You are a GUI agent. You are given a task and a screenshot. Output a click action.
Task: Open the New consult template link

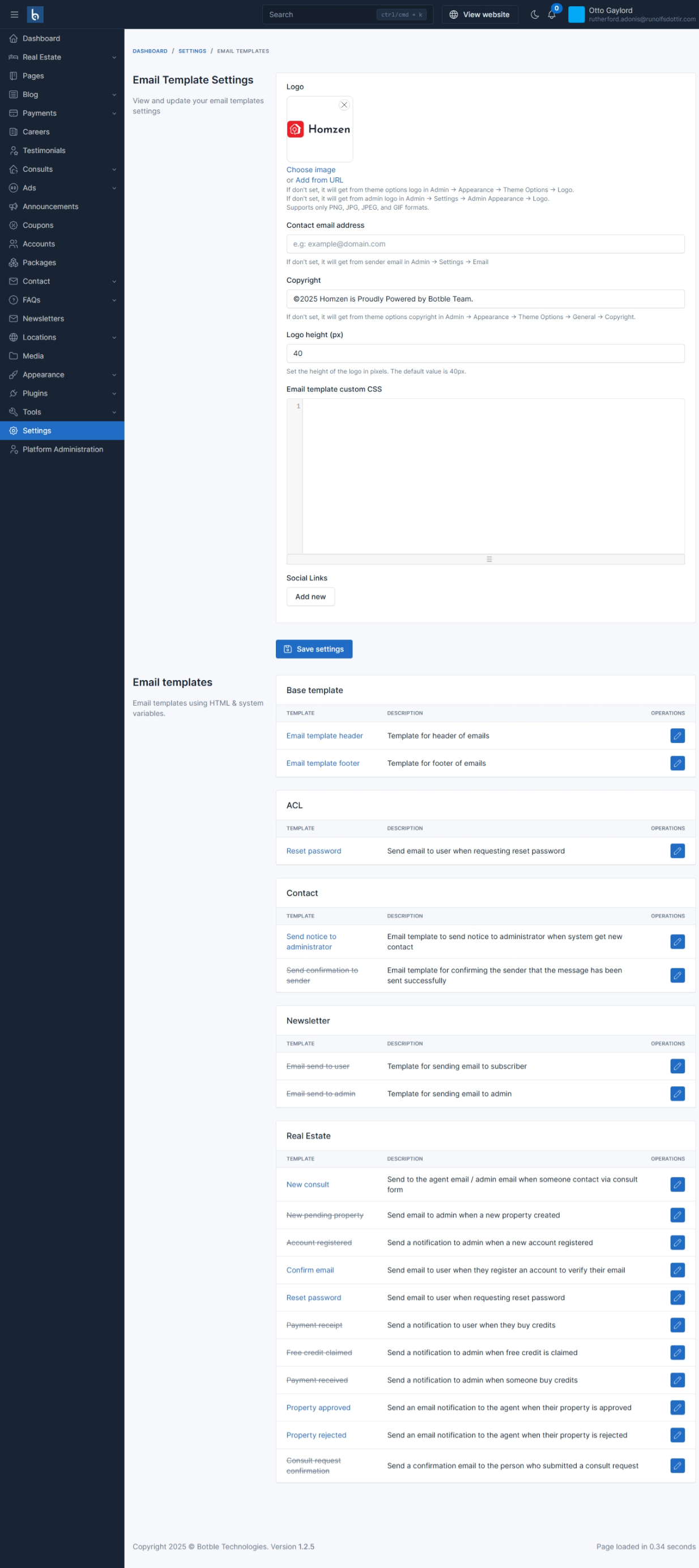(307, 1184)
